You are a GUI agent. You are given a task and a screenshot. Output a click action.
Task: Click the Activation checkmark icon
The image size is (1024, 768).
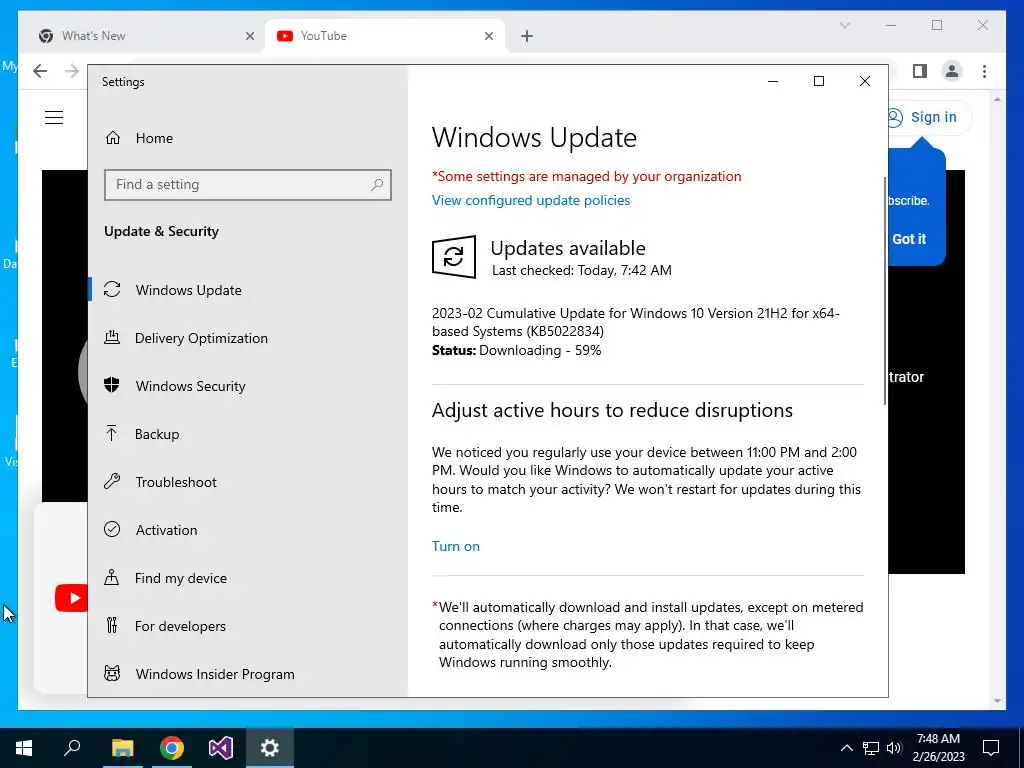(112, 529)
